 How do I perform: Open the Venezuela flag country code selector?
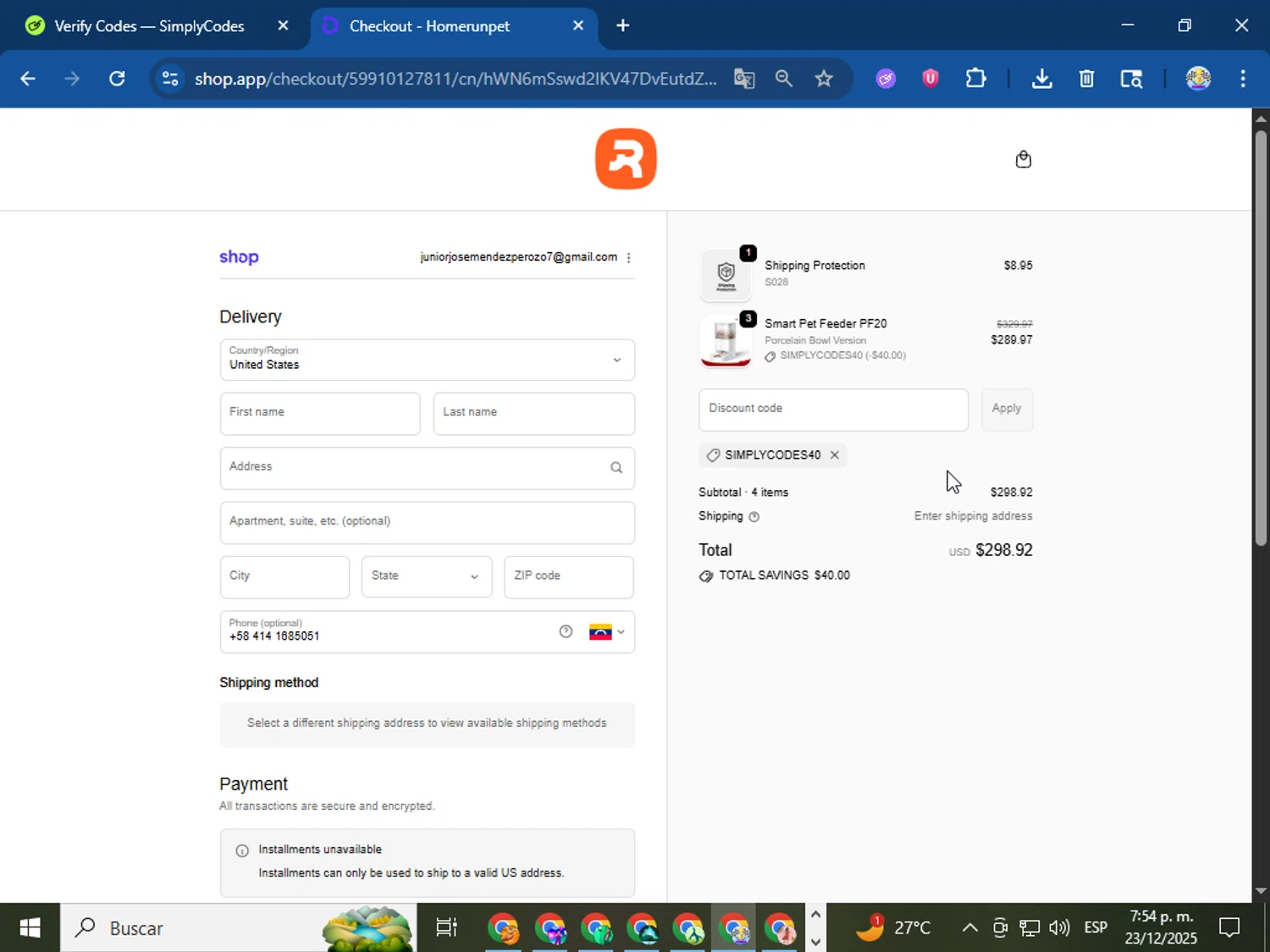(607, 632)
